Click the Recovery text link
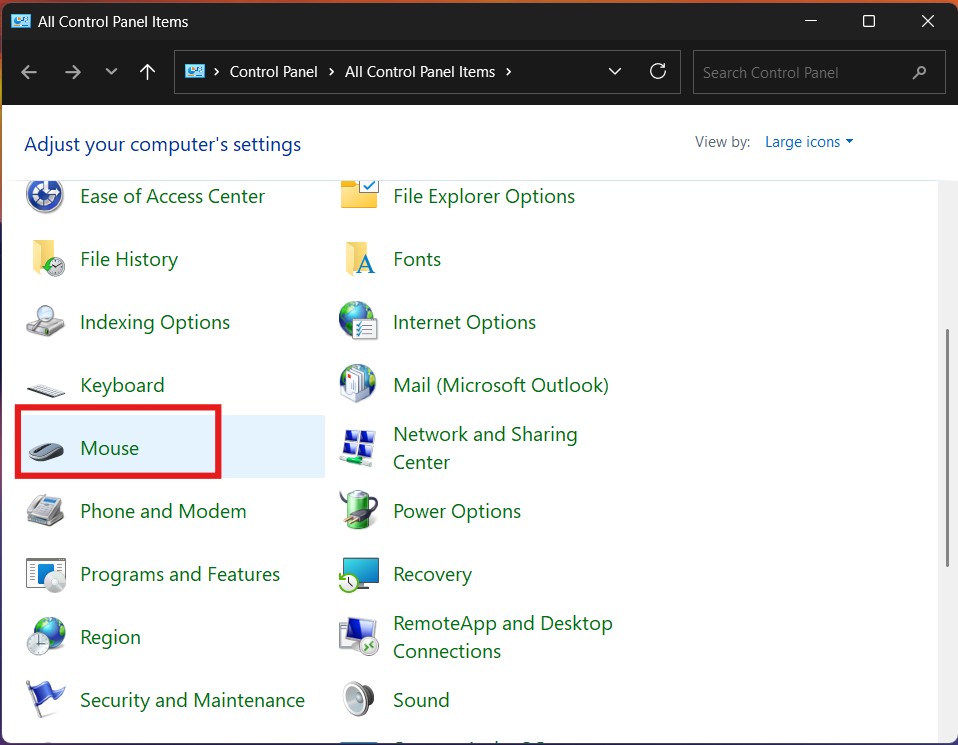This screenshot has width=958, height=745. pyautogui.click(x=433, y=574)
